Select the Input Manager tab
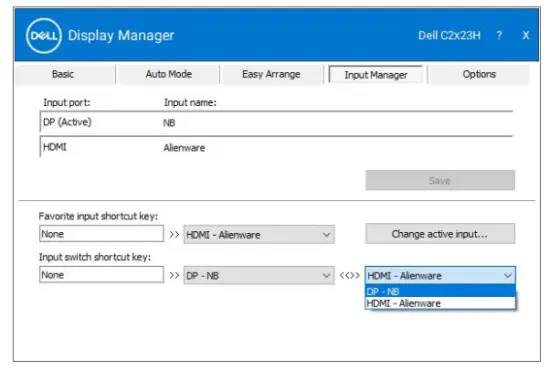 [x=376, y=75]
